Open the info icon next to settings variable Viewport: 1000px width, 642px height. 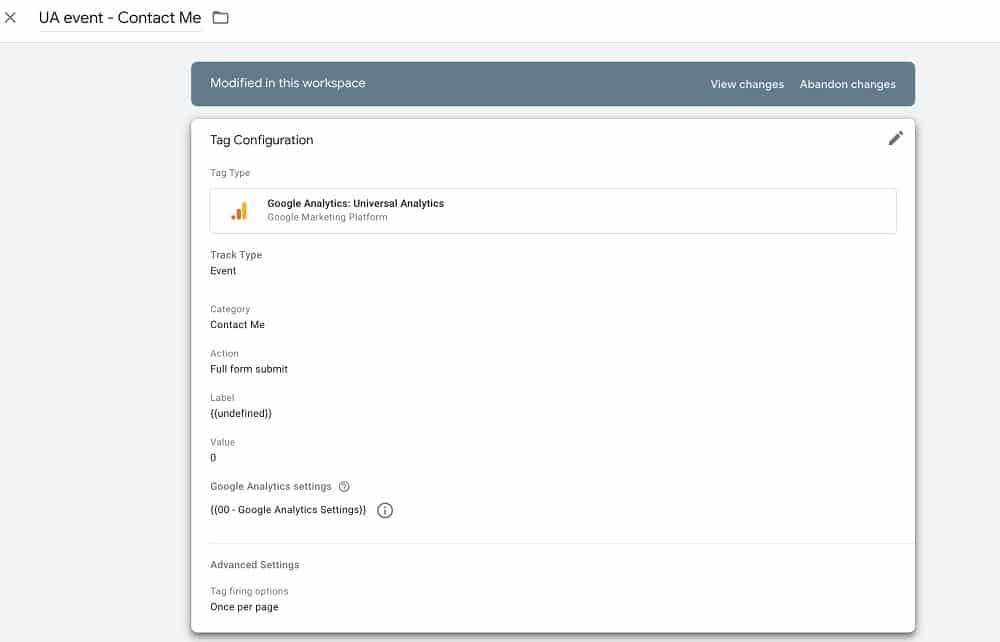pyautogui.click(x=385, y=510)
